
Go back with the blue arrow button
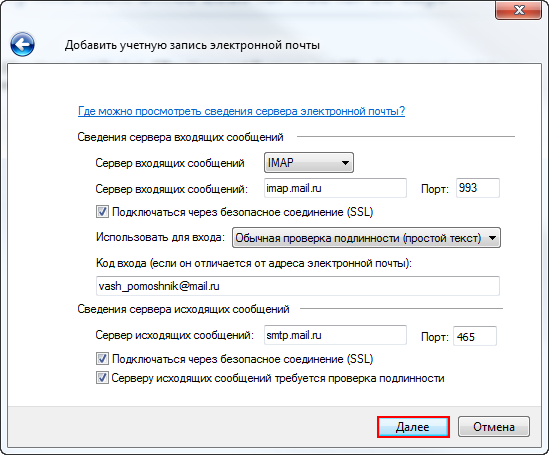pos(22,44)
